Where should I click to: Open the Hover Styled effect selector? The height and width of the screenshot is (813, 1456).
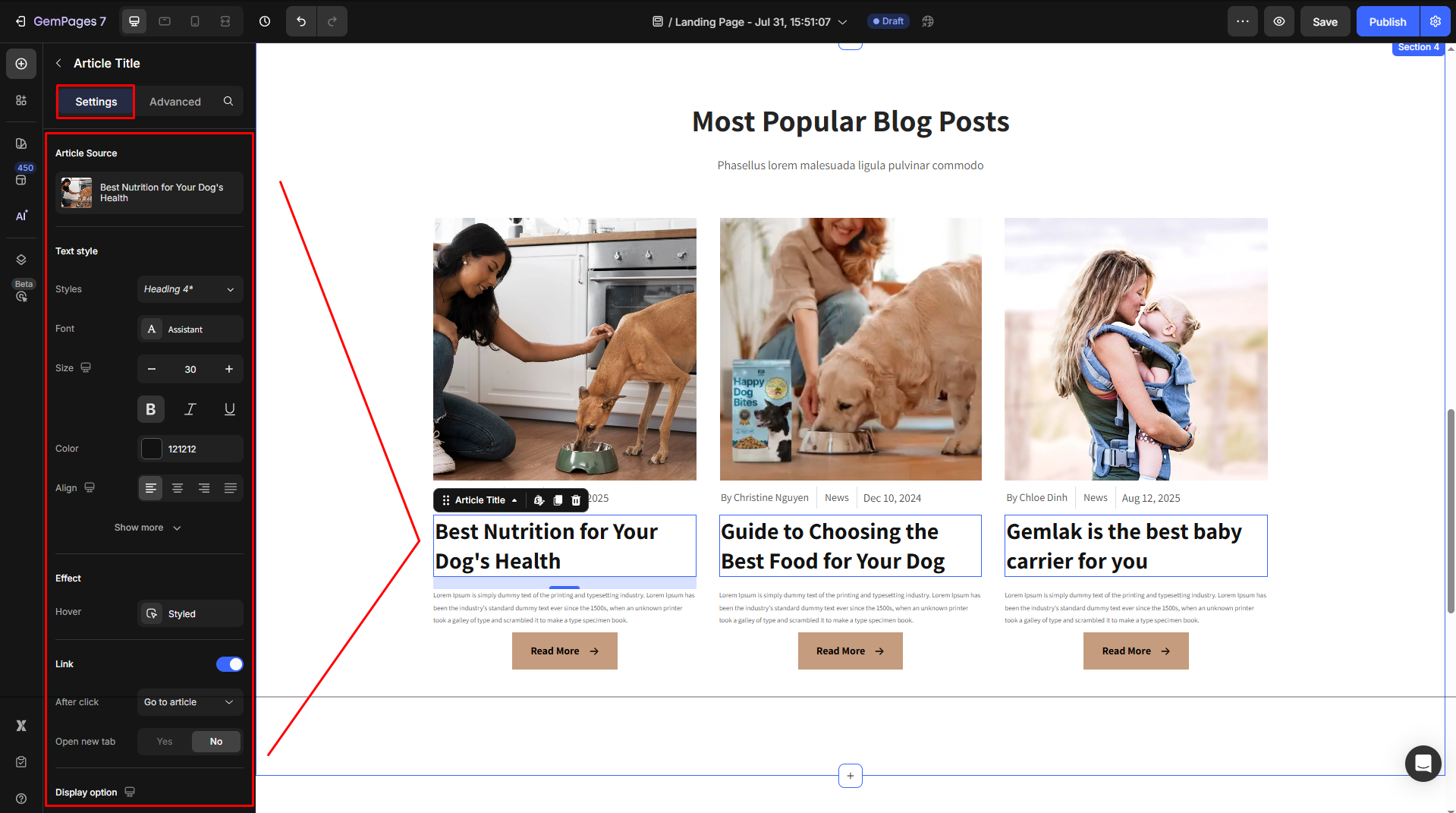point(190,613)
